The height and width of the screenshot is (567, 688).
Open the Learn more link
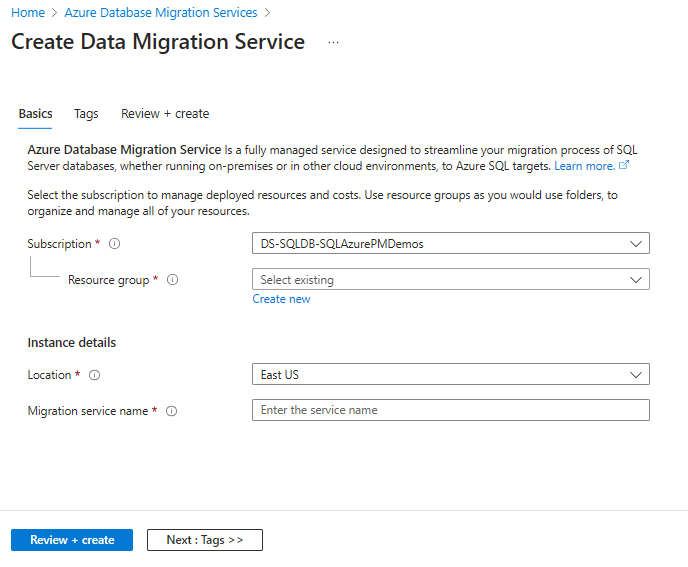(584, 165)
